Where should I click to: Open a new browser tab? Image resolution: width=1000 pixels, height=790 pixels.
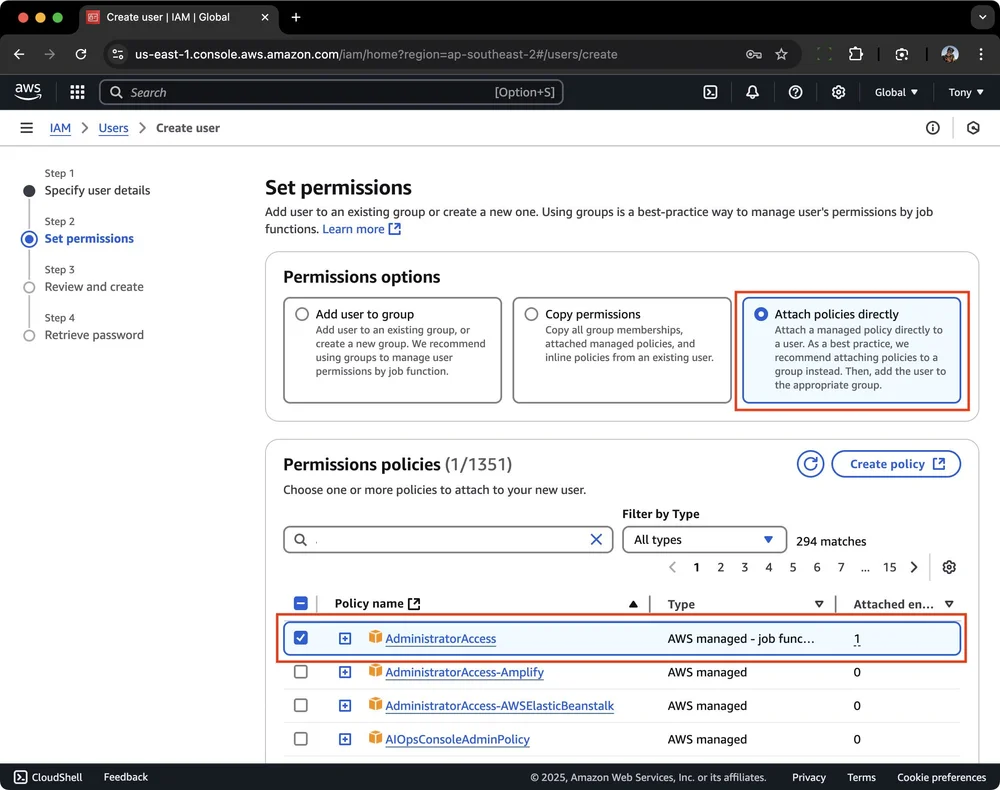tap(296, 17)
